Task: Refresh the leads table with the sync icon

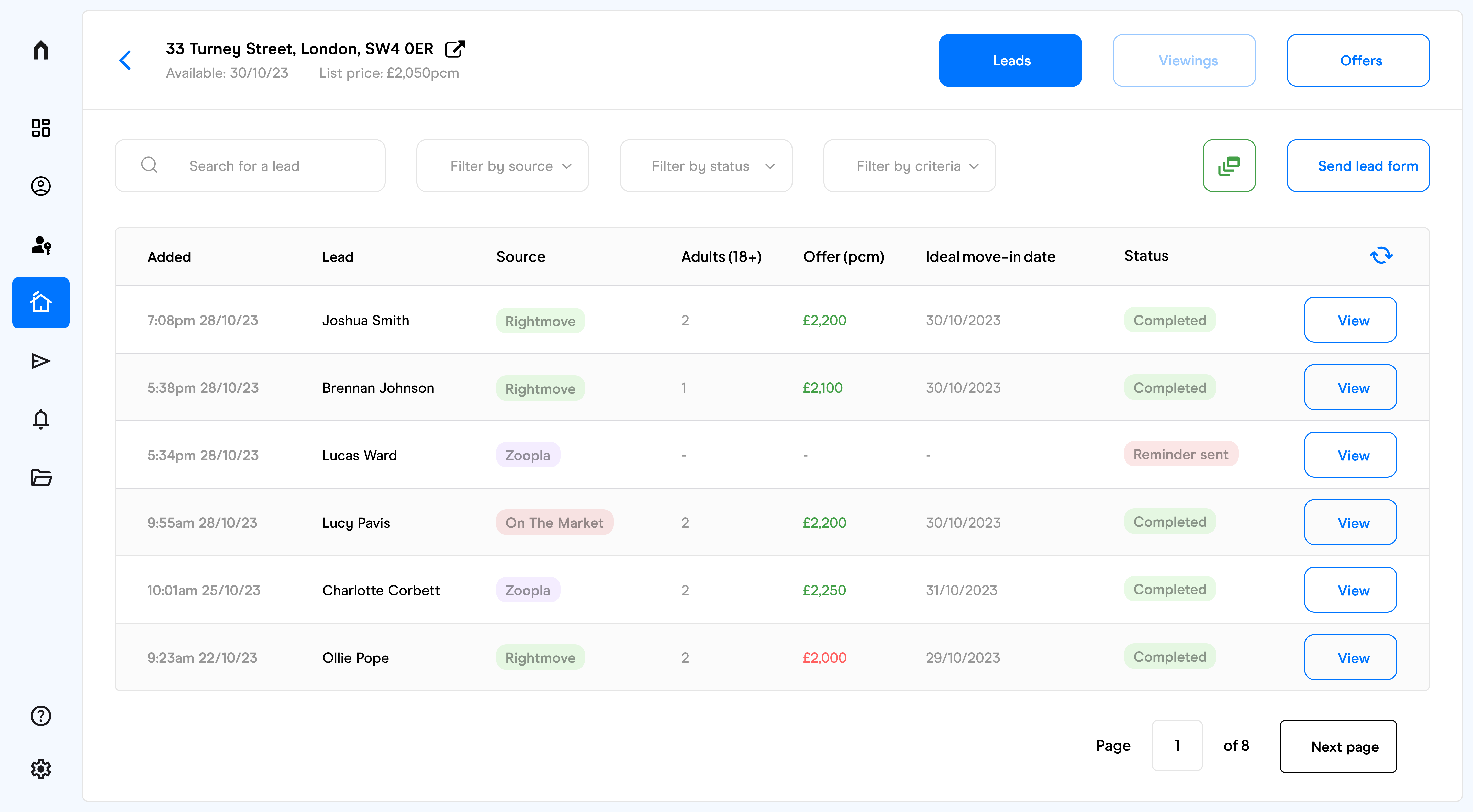Action: 1381,255
